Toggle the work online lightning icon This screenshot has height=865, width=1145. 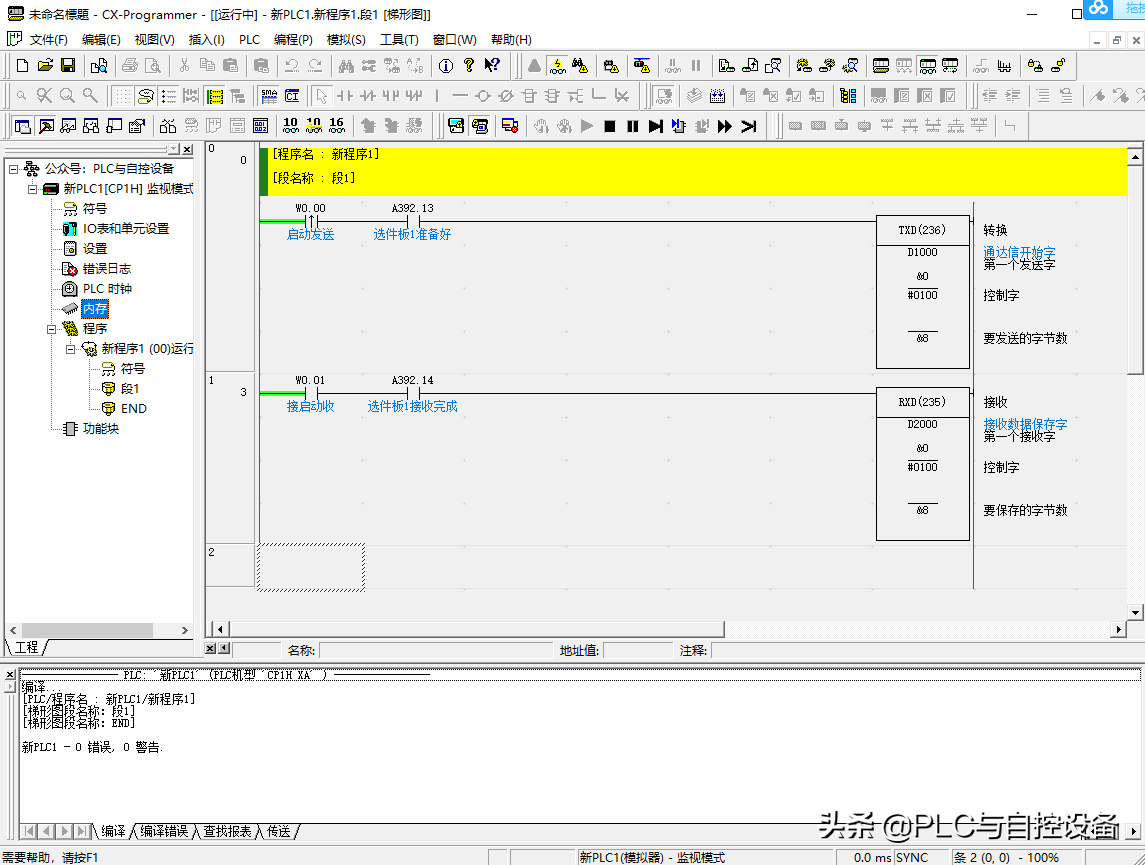(x=557, y=65)
